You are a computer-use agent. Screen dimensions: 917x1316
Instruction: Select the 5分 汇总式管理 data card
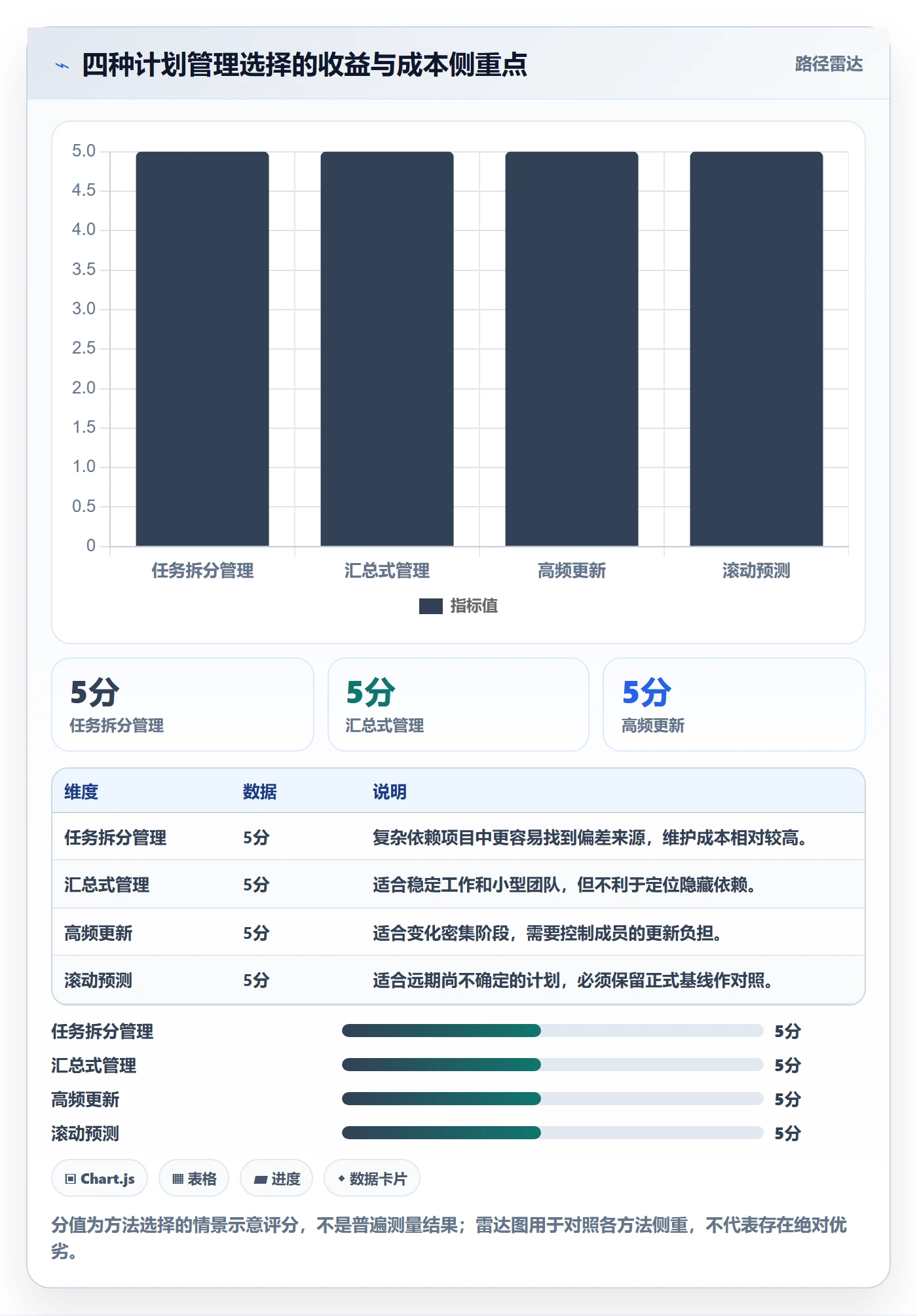pos(458,704)
